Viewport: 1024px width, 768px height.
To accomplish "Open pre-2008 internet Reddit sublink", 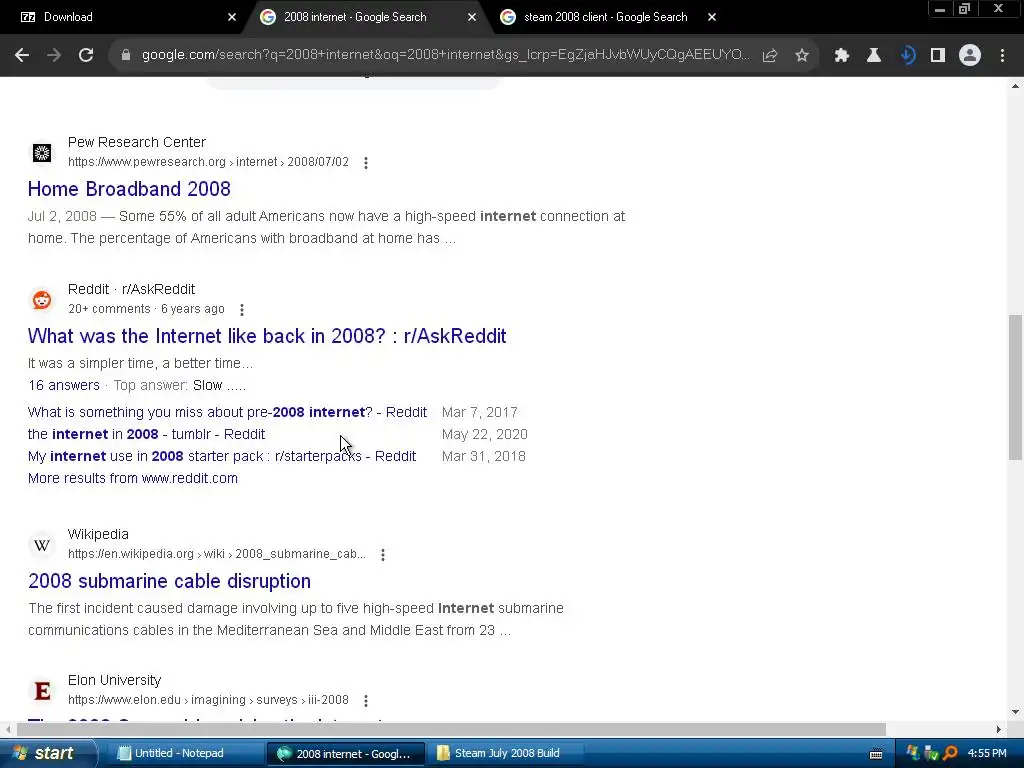I will tap(227, 412).
